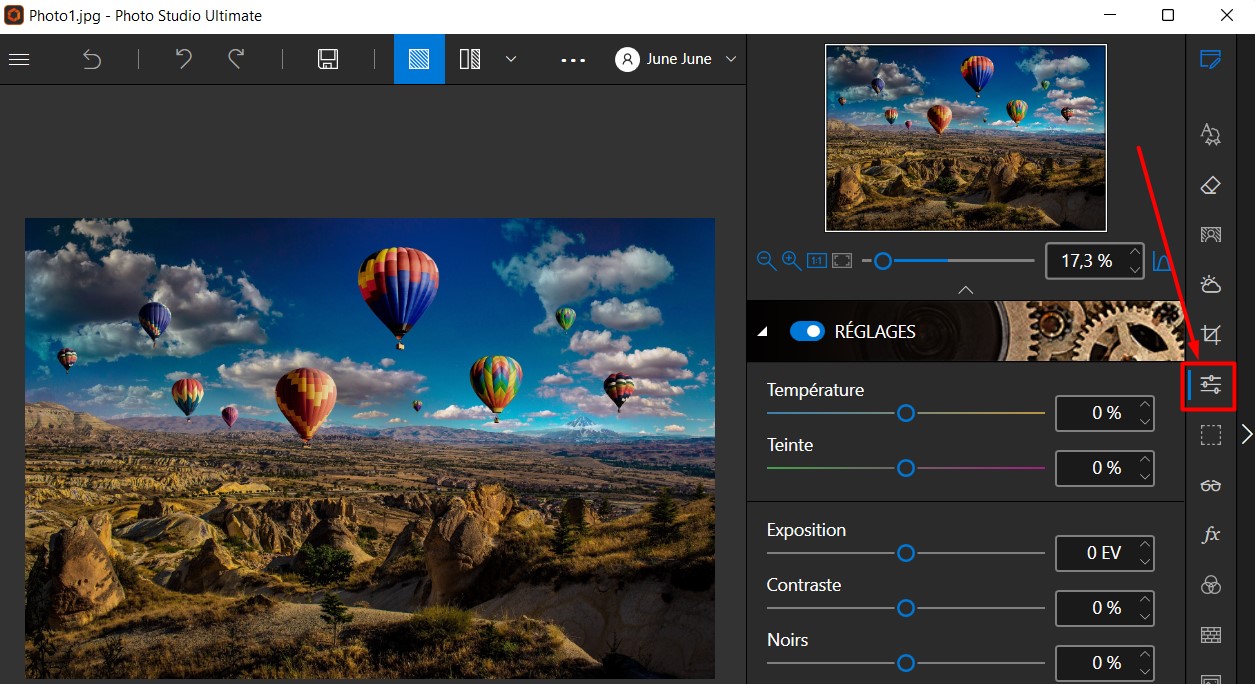Screen dimensions: 1255x684
Task: Increase the Température value with the up arrow
Action: click(1145, 405)
